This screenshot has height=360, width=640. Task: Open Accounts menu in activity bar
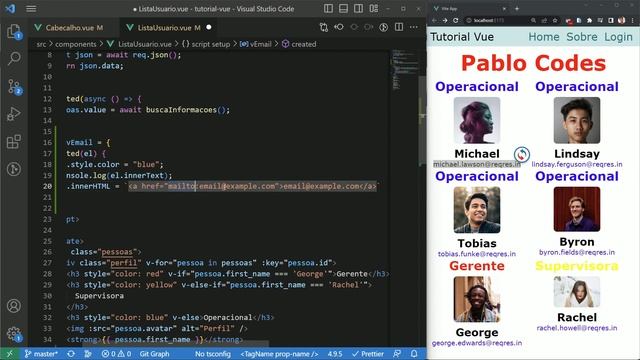tap(14, 306)
